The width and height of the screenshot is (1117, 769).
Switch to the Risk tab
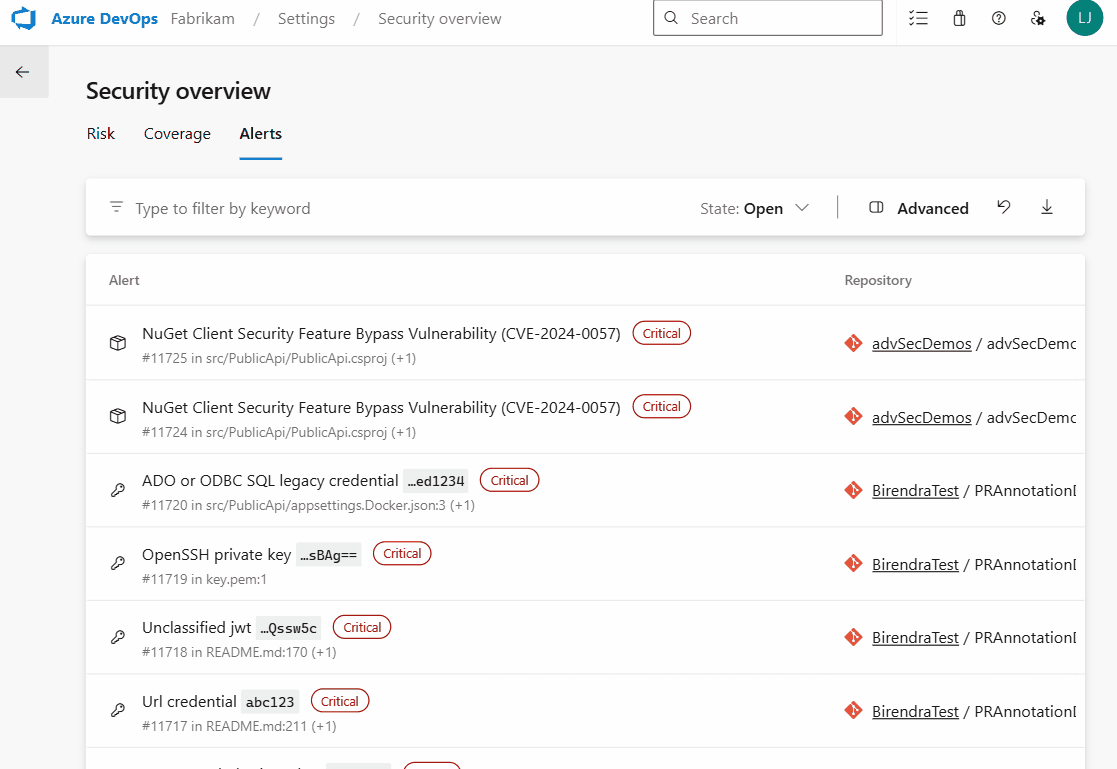click(x=100, y=133)
